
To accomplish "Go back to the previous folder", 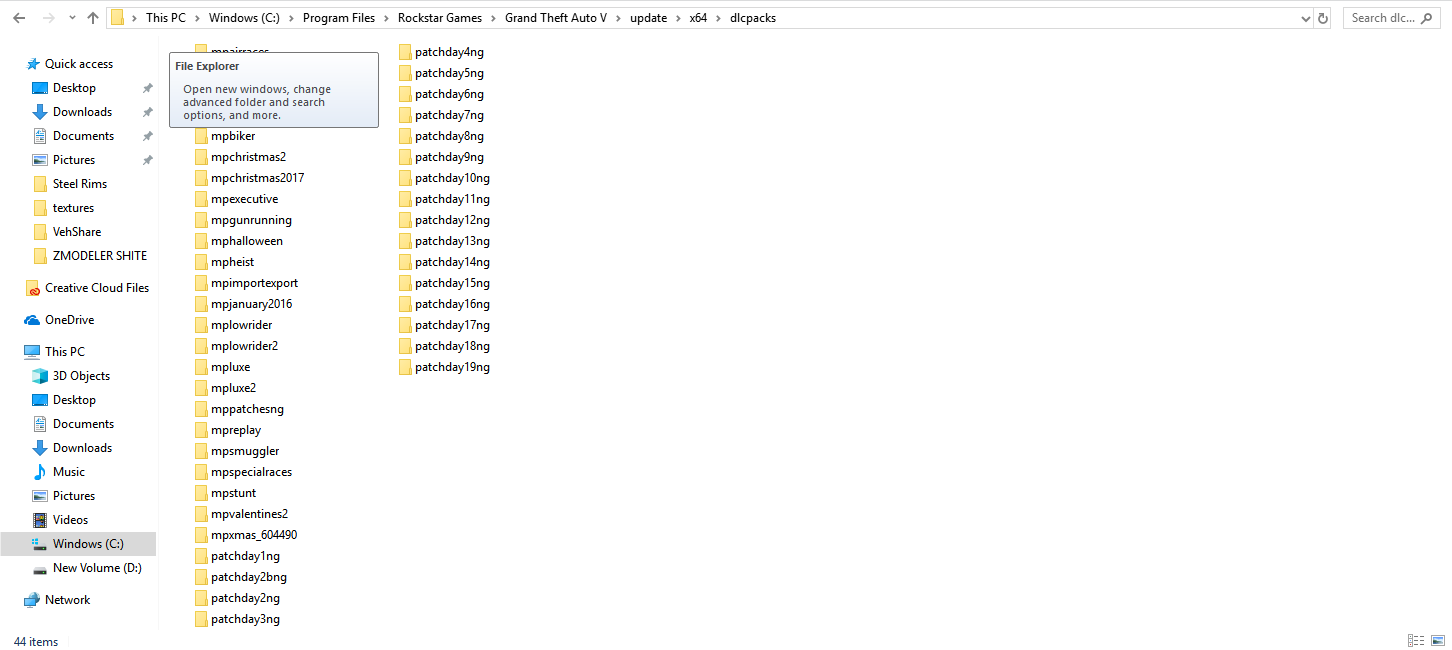I will point(20,18).
